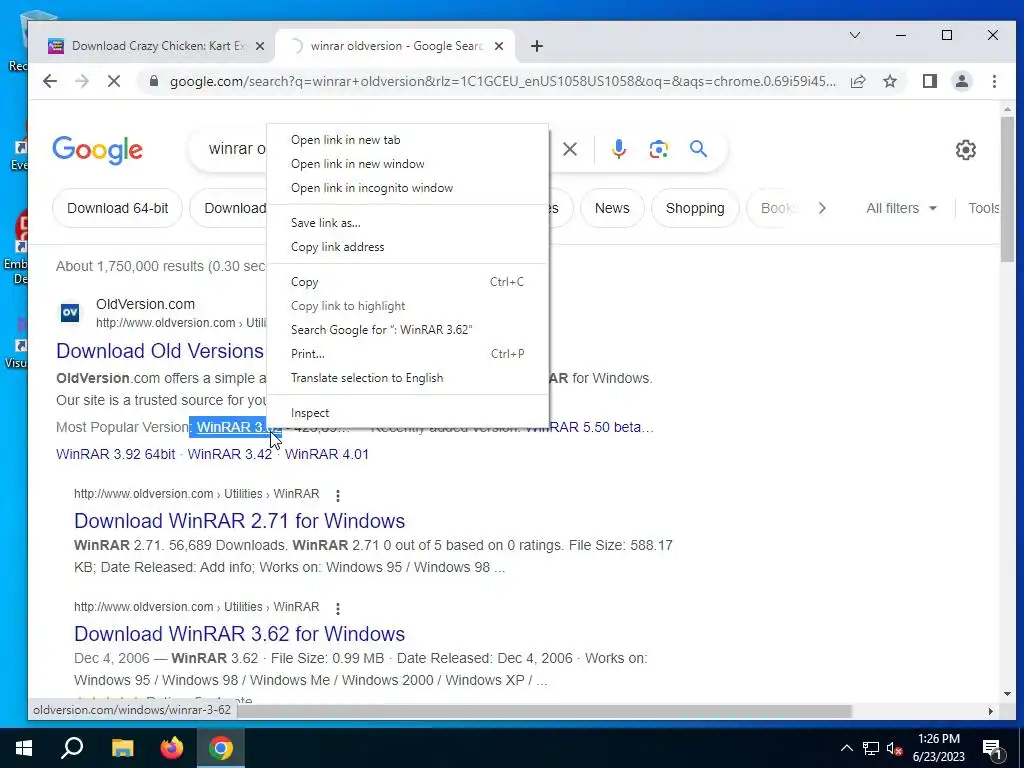Clear the Google search box with X

pos(569,149)
